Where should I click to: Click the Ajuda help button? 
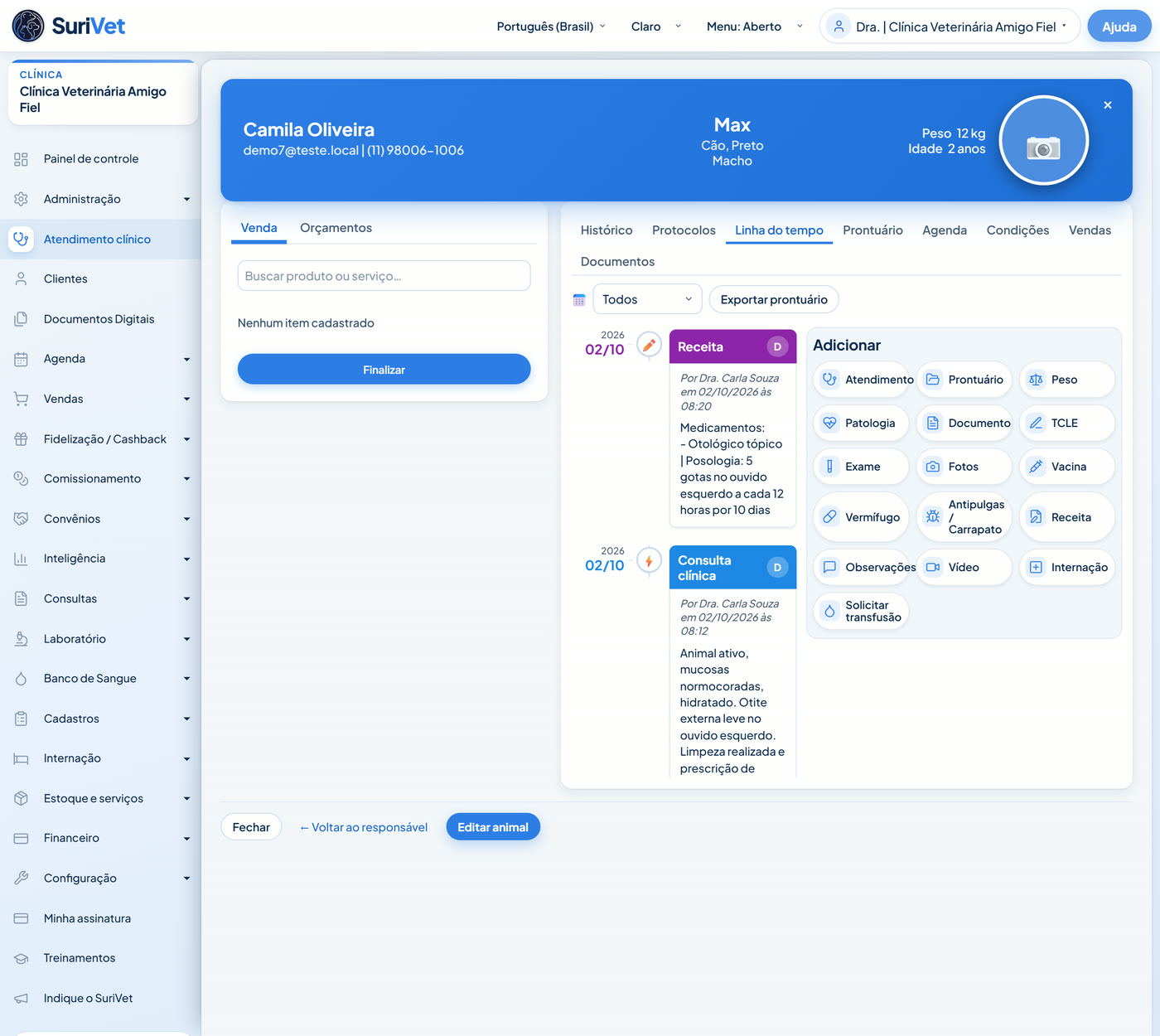tap(1119, 27)
